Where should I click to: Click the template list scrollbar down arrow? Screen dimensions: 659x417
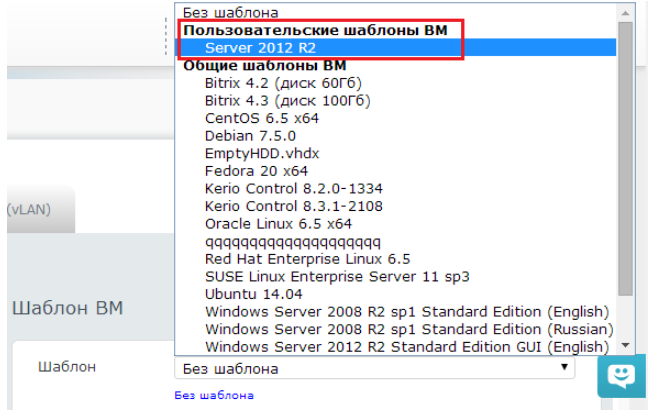coord(626,346)
